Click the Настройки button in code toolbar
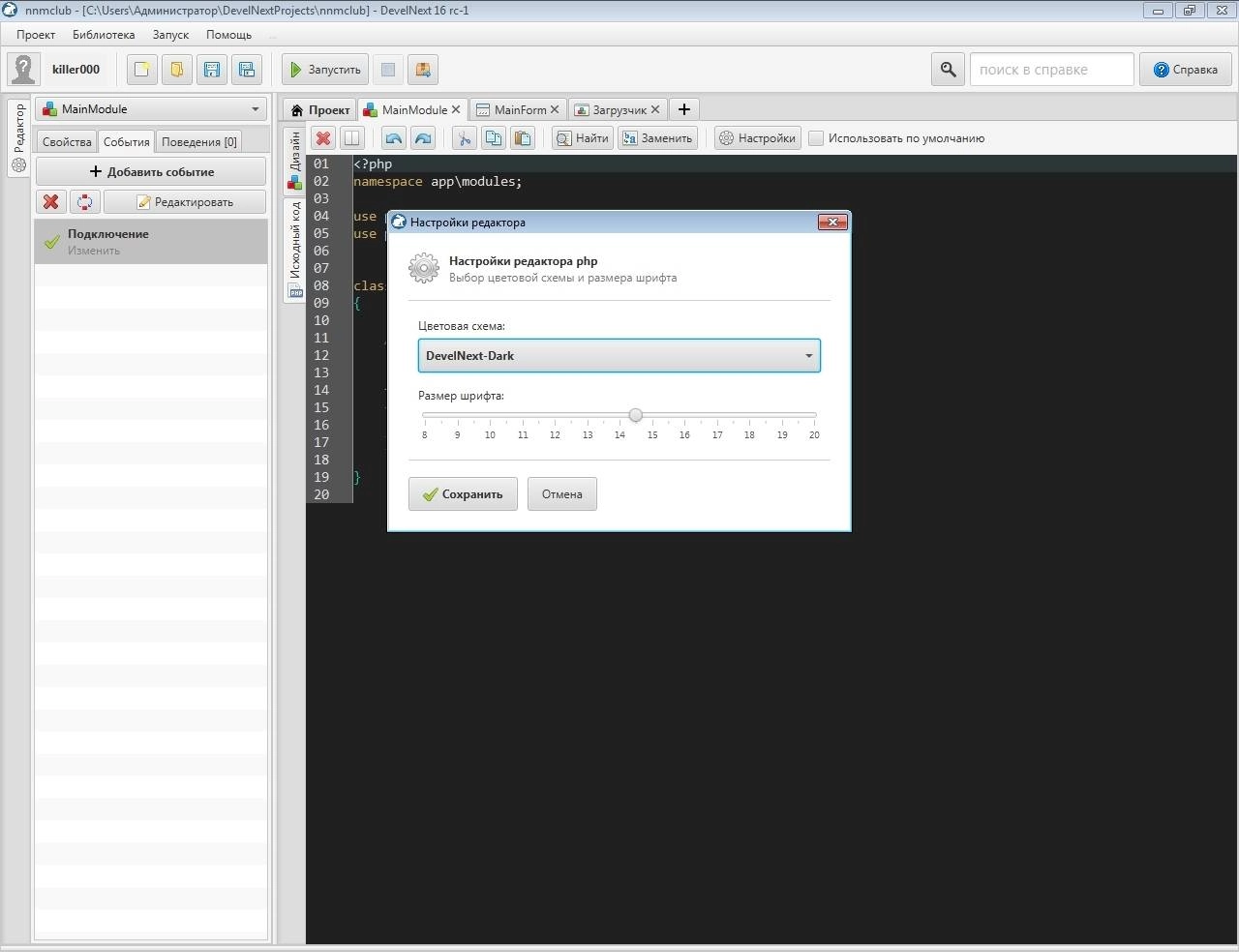Image resolution: width=1239 pixels, height=952 pixels. (x=757, y=138)
